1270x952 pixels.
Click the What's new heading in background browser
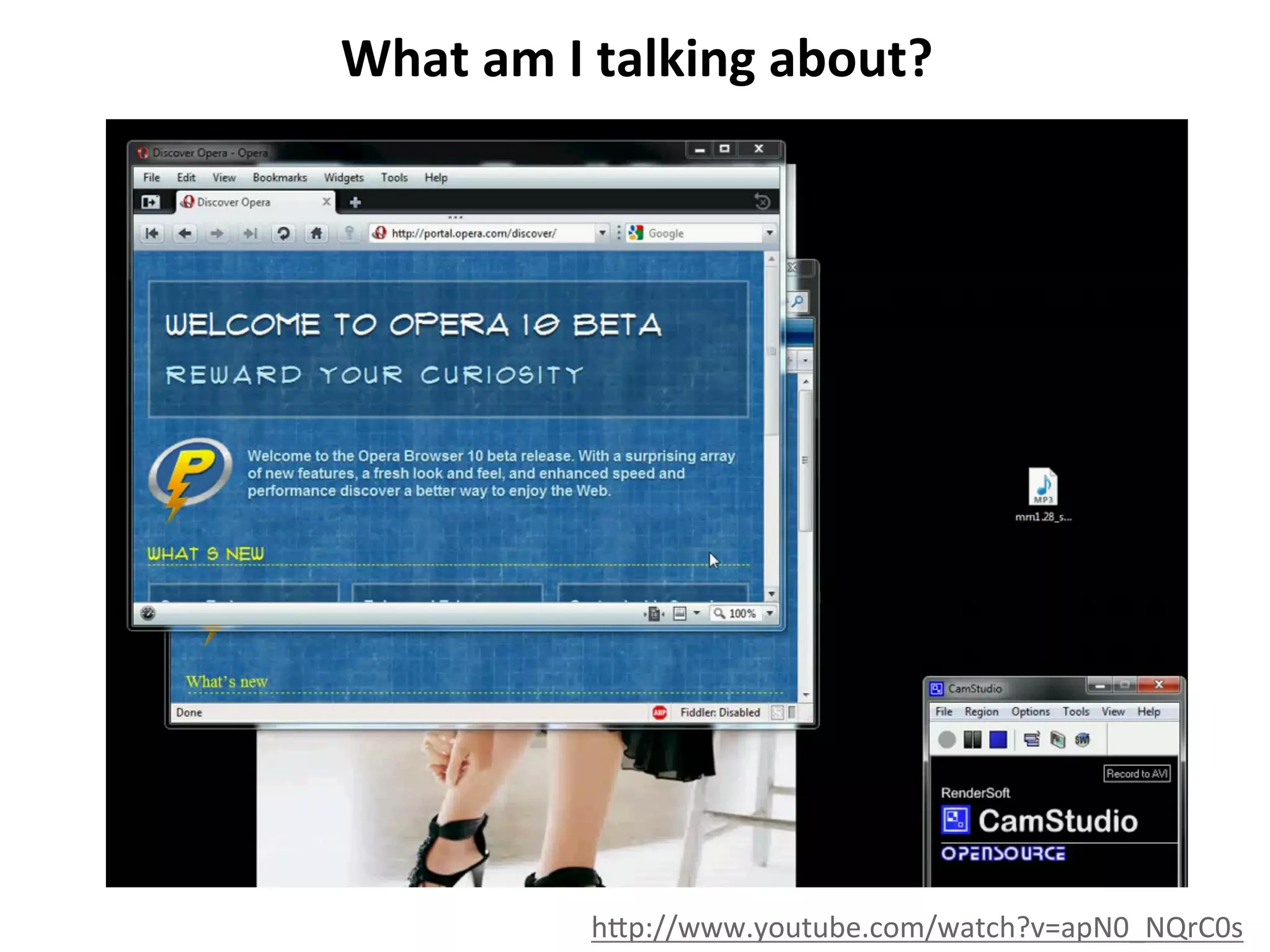pos(226,682)
